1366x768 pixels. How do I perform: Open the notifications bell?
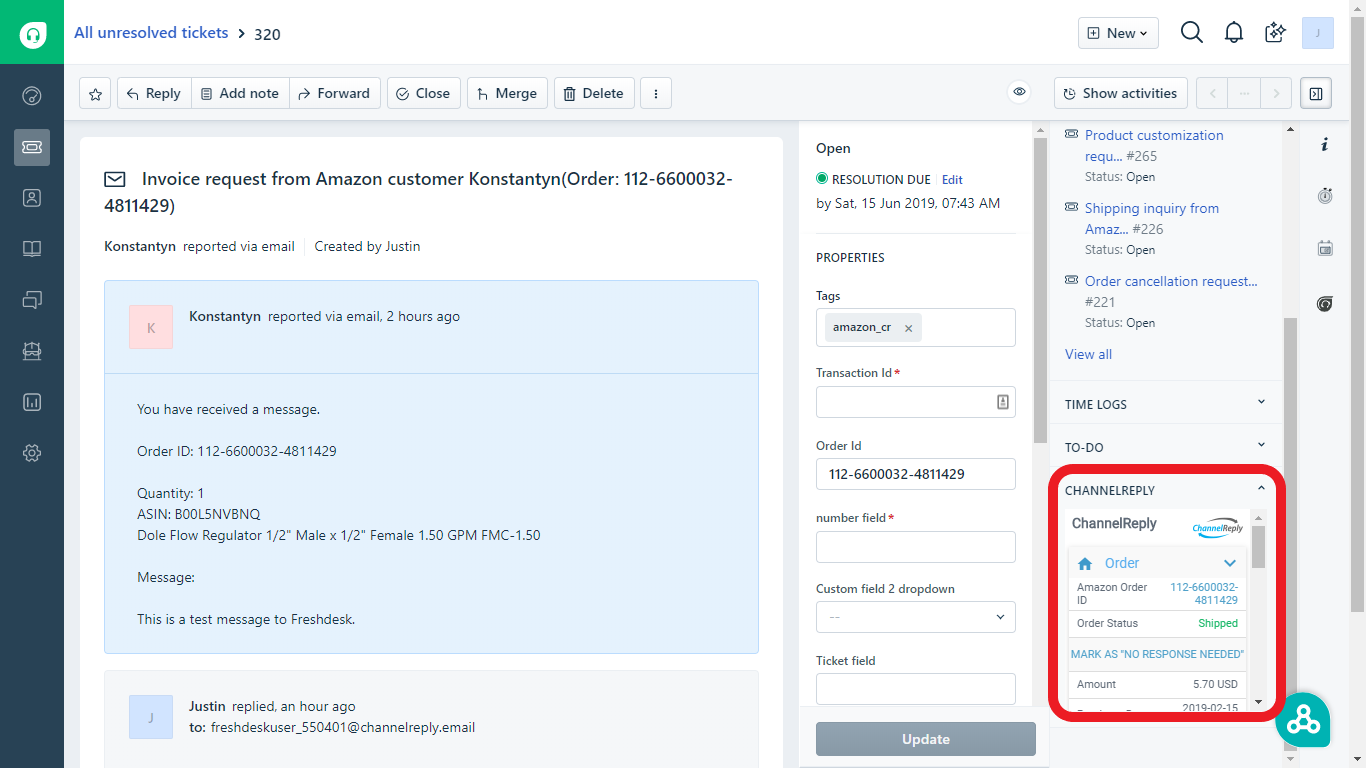(1234, 33)
